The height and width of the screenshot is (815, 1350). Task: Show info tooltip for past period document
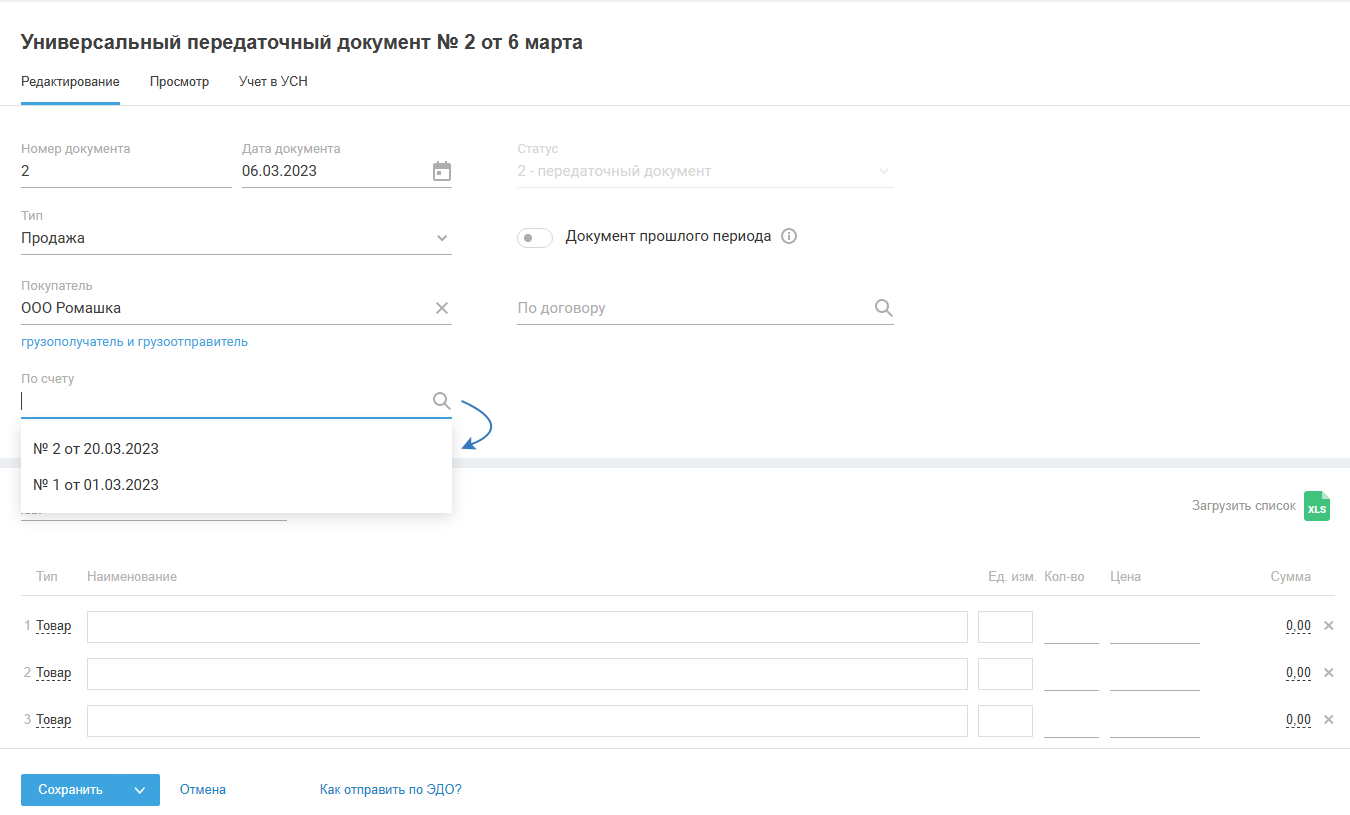click(x=789, y=237)
